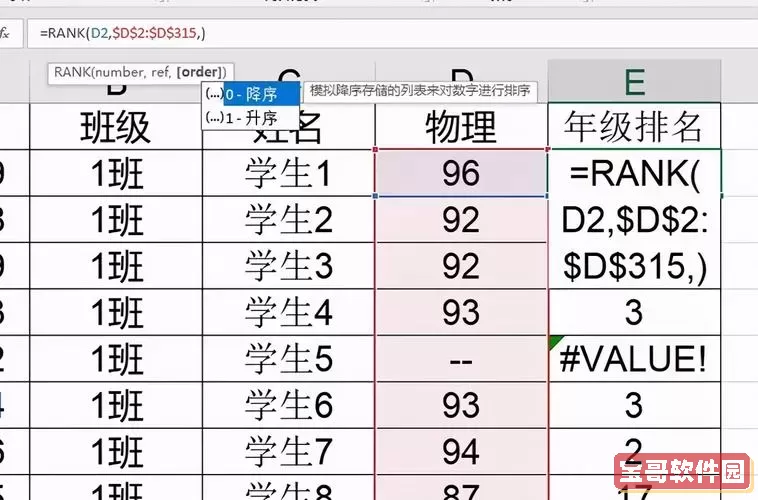Click the '物理' header cell

tap(462, 127)
